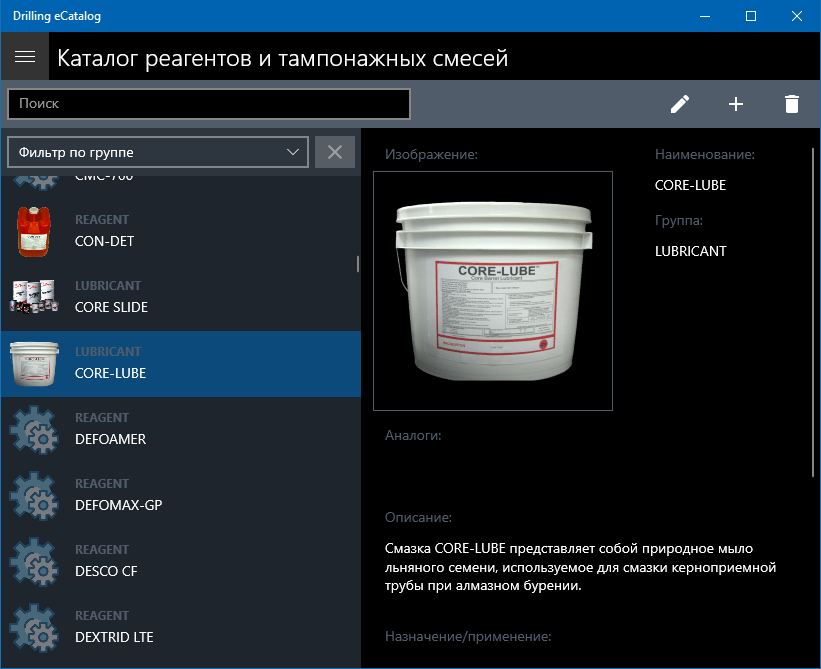Click the large CORE-LUBE bucket image

pos(493,291)
